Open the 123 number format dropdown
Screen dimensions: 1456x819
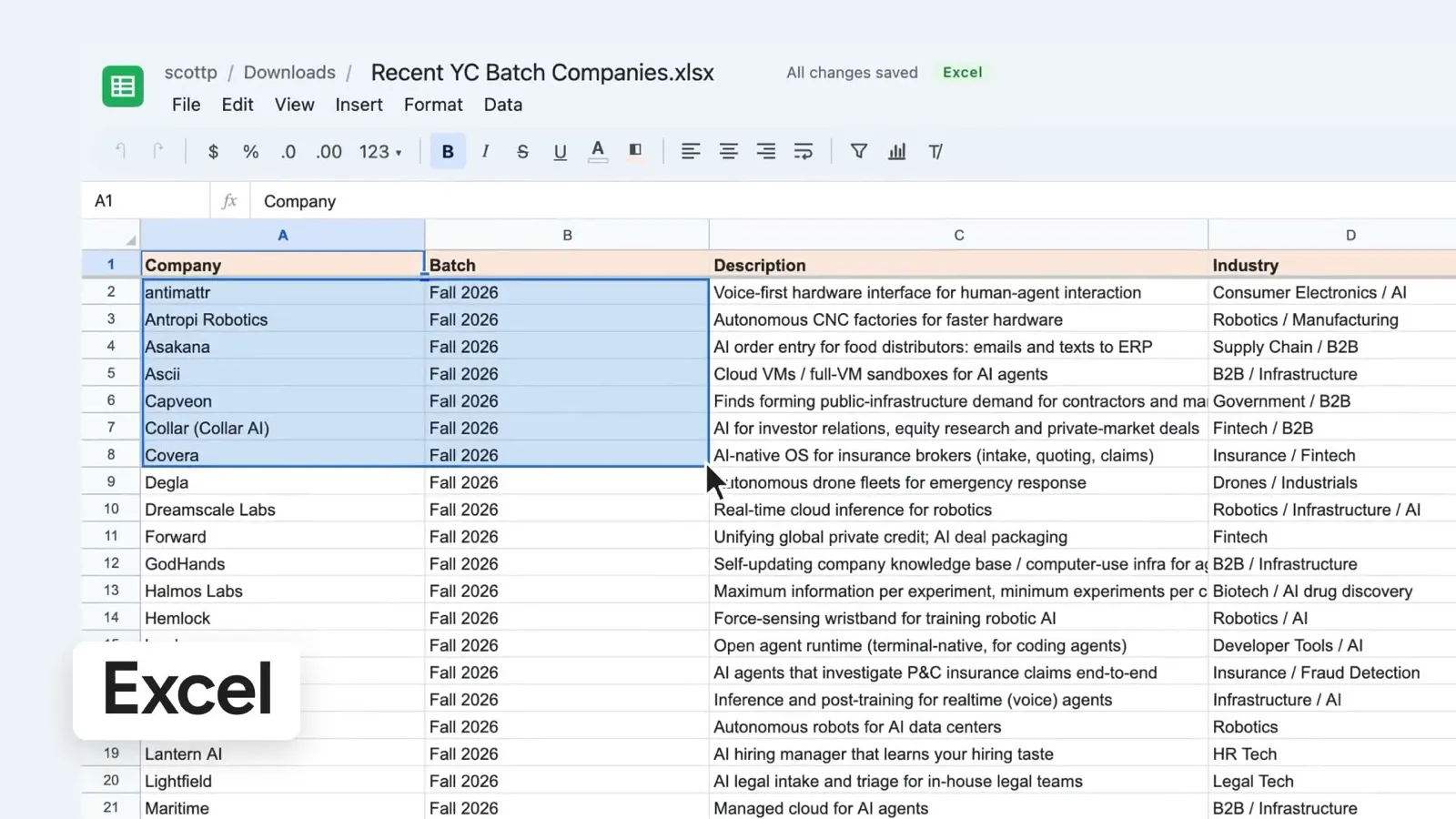(x=380, y=152)
